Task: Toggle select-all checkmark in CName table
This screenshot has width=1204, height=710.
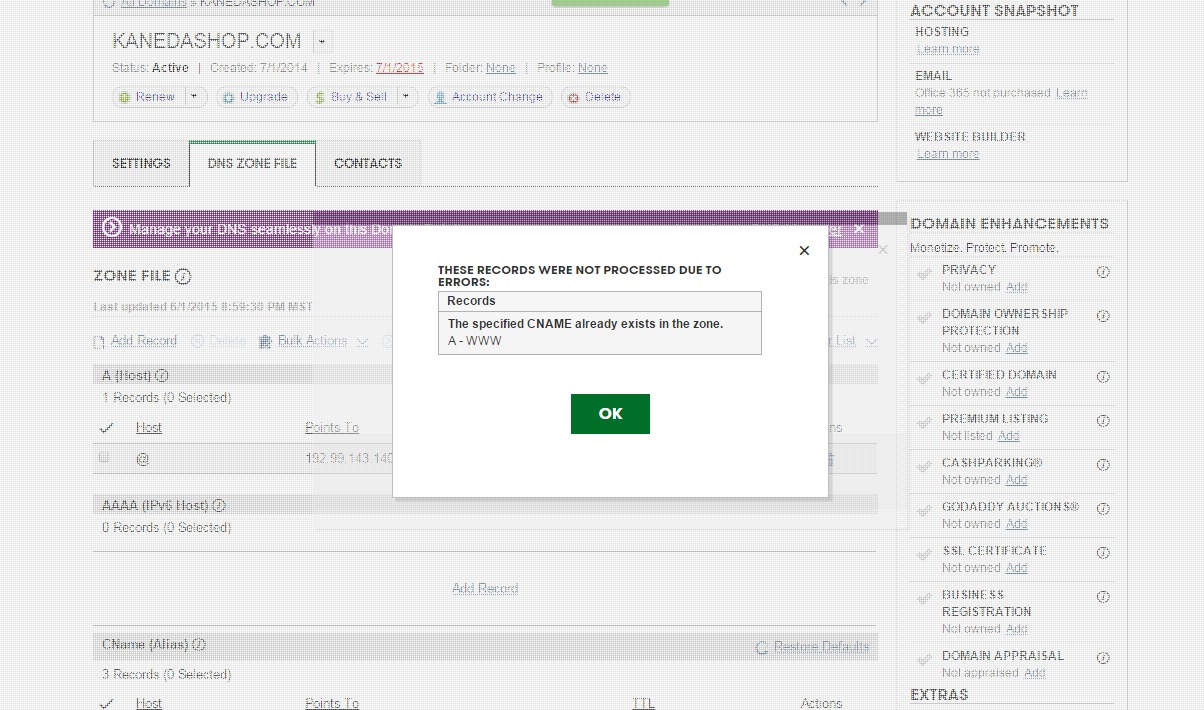Action: [x=107, y=704]
